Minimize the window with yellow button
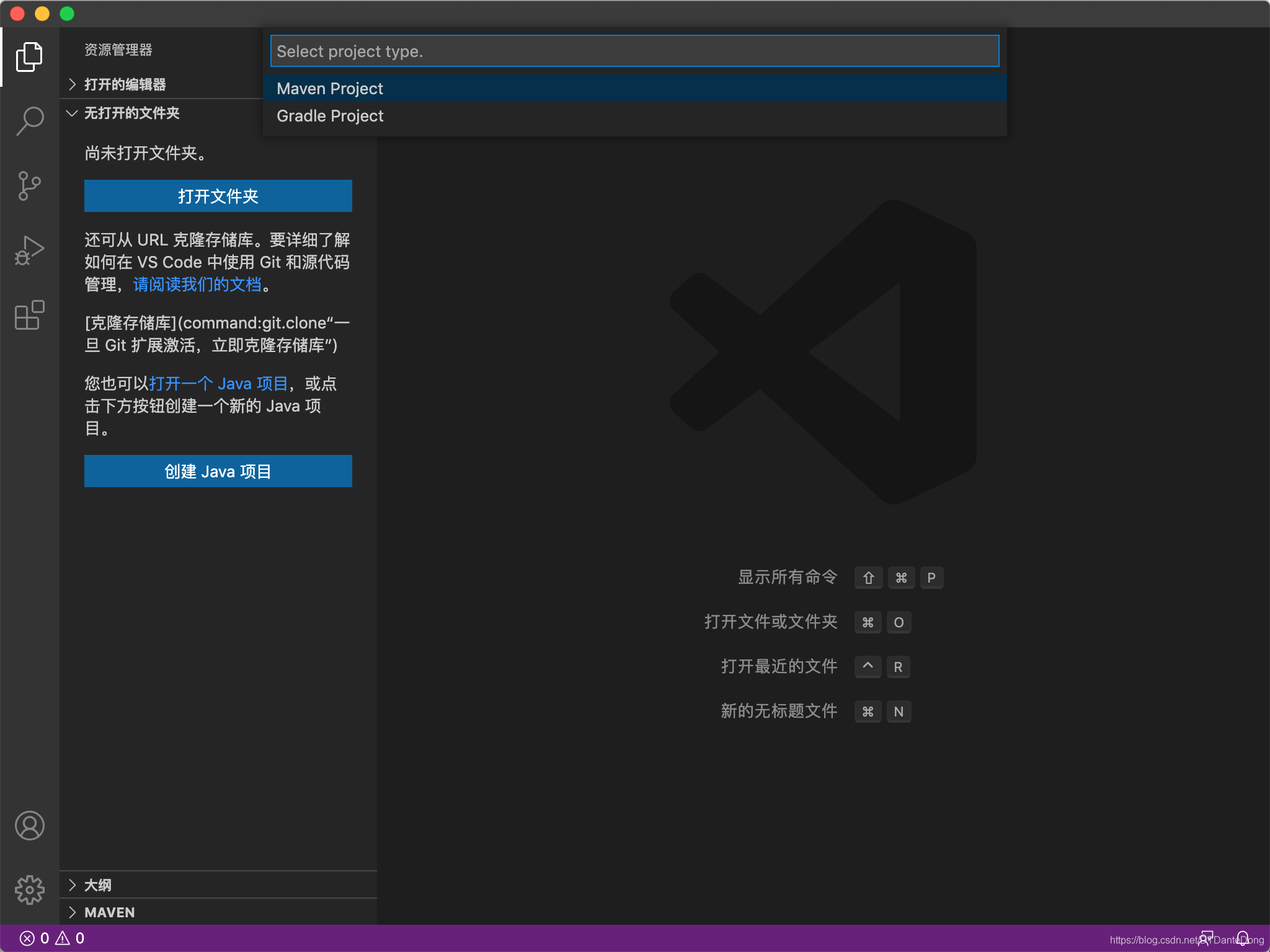Image resolution: width=1270 pixels, height=952 pixels. (42, 14)
